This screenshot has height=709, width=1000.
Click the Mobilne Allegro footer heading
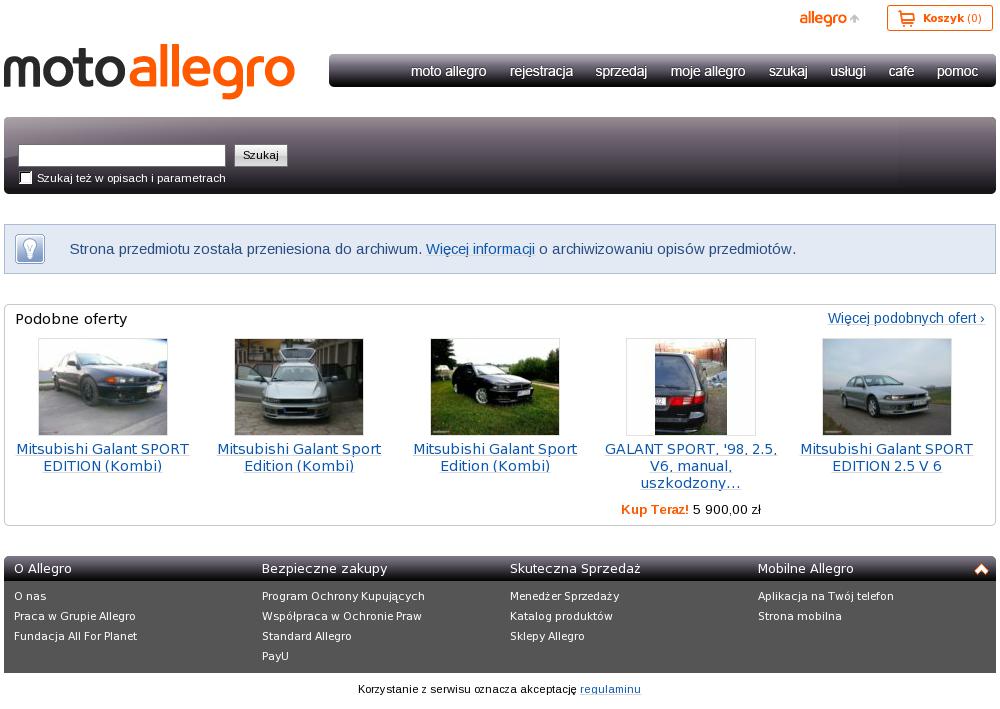tap(805, 569)
